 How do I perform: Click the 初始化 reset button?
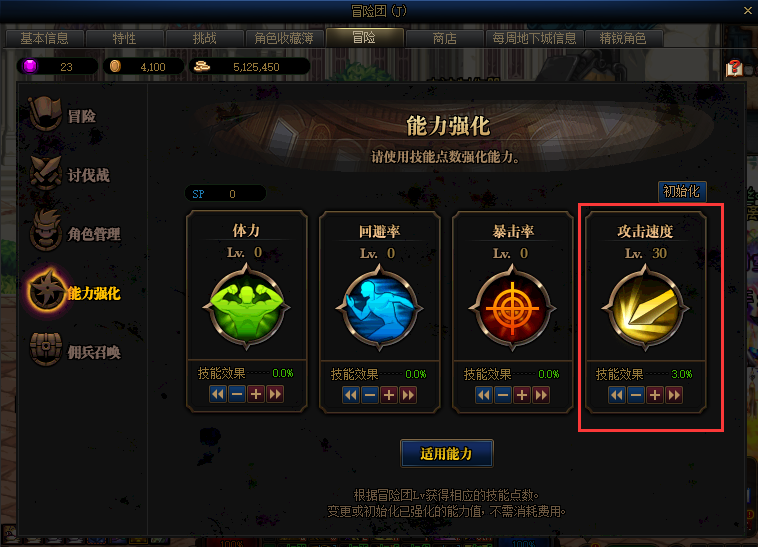point(682,191)
